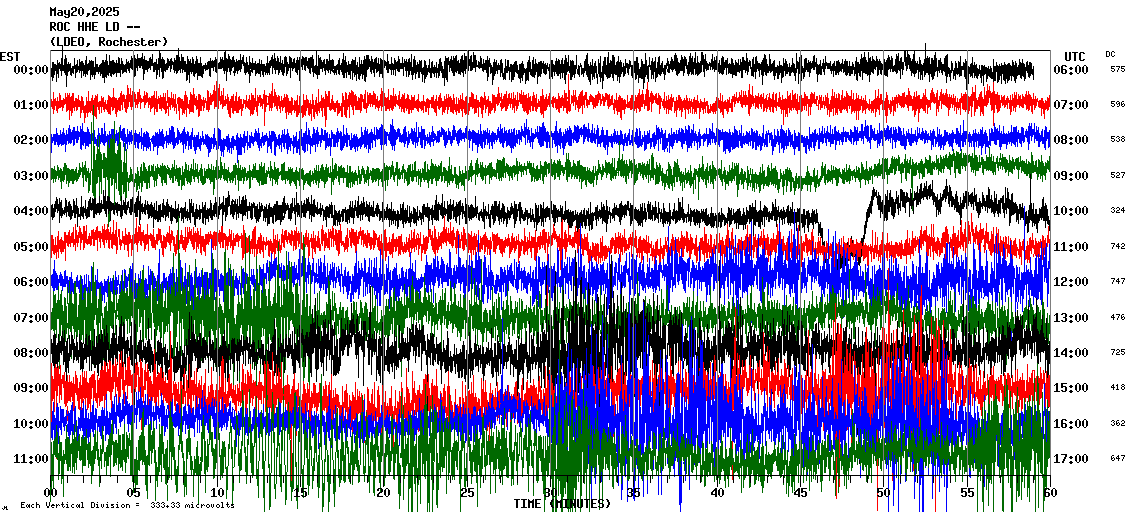
Task: Select the EST time label "04:00"
Action: point(31,211)
